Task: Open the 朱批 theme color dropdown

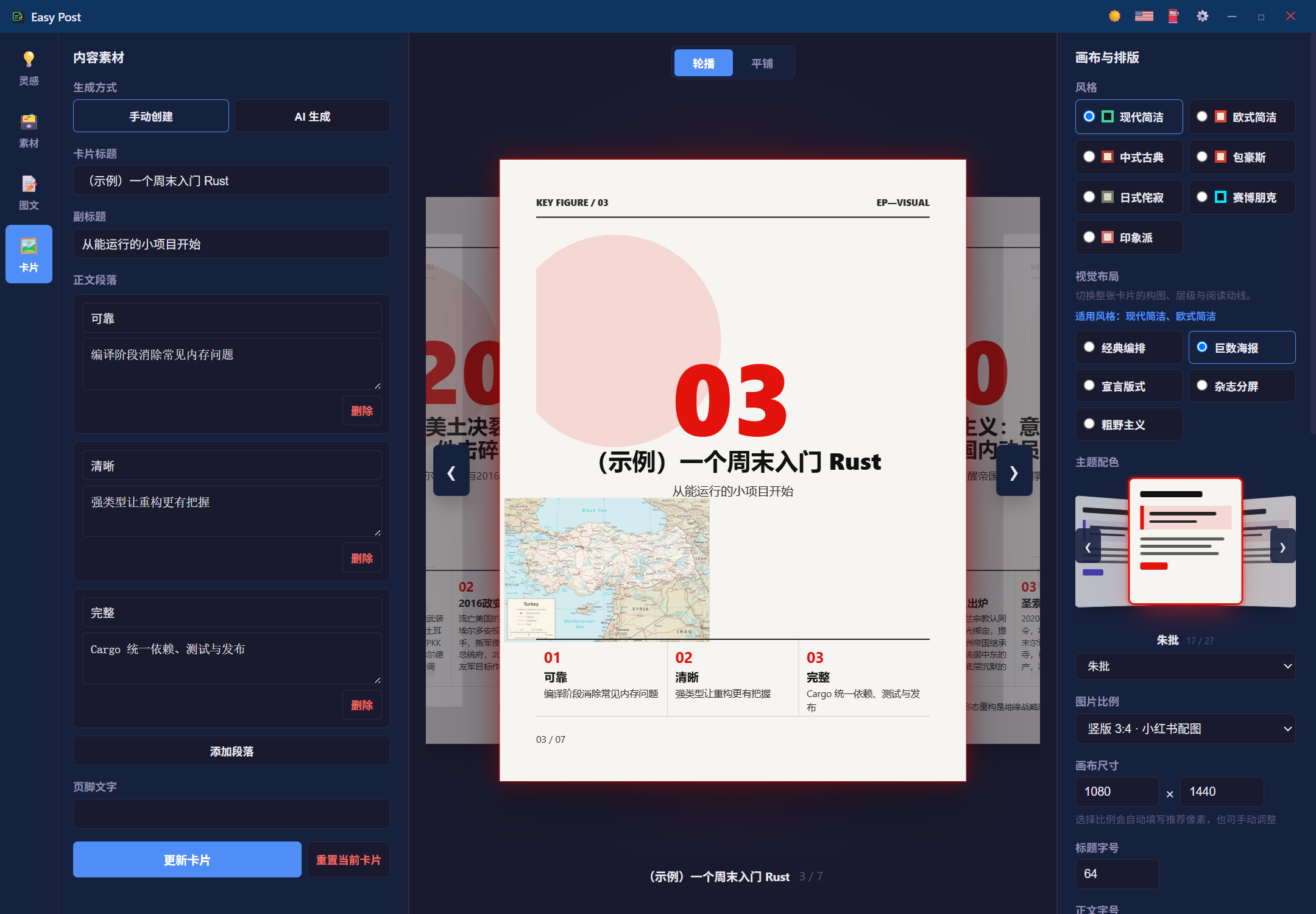Action: tap(1185, 666)
